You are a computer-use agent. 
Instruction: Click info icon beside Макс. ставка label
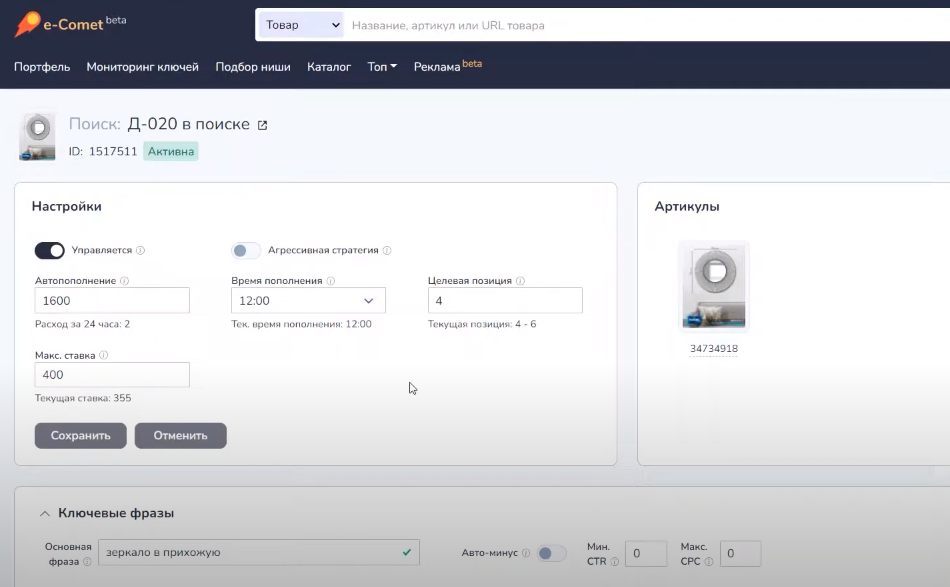click(103, 355)
